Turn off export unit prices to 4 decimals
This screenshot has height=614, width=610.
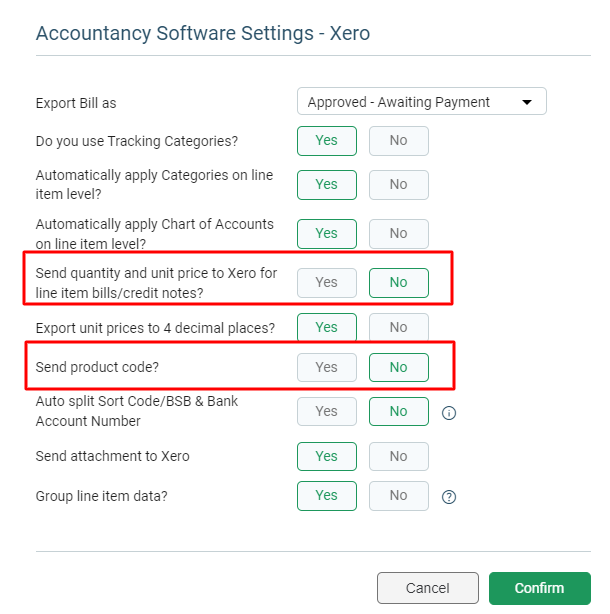click(x=399, y=327)
